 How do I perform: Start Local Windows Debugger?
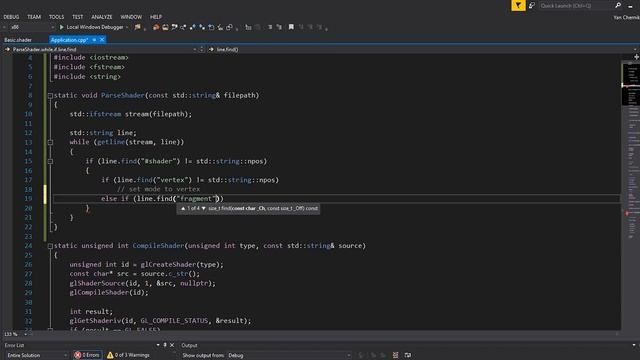(91, 27)
